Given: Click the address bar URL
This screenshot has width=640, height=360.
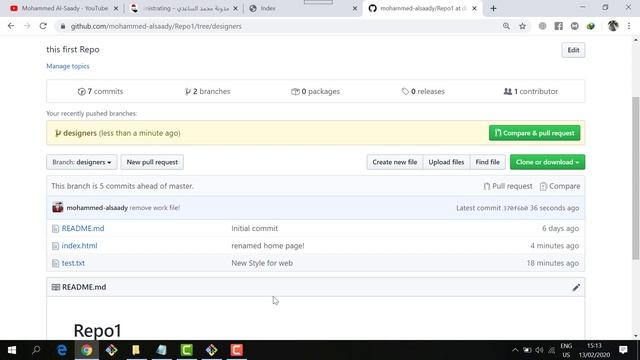Looking at the screenshot, I should (x=156, y=26).
